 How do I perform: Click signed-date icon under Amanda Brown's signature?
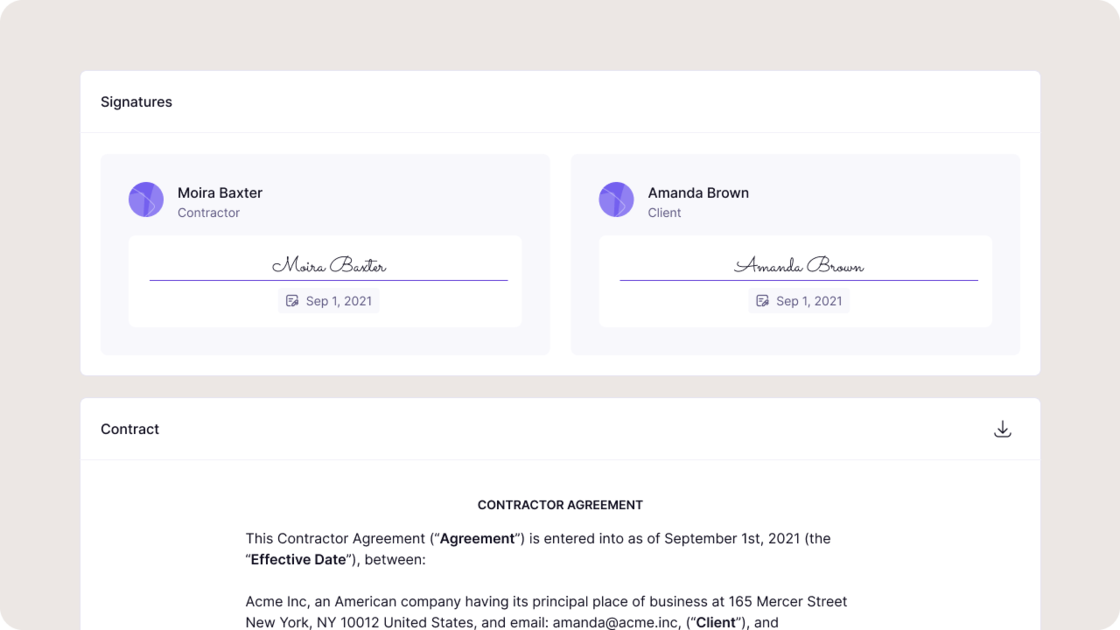pos(762,301)
